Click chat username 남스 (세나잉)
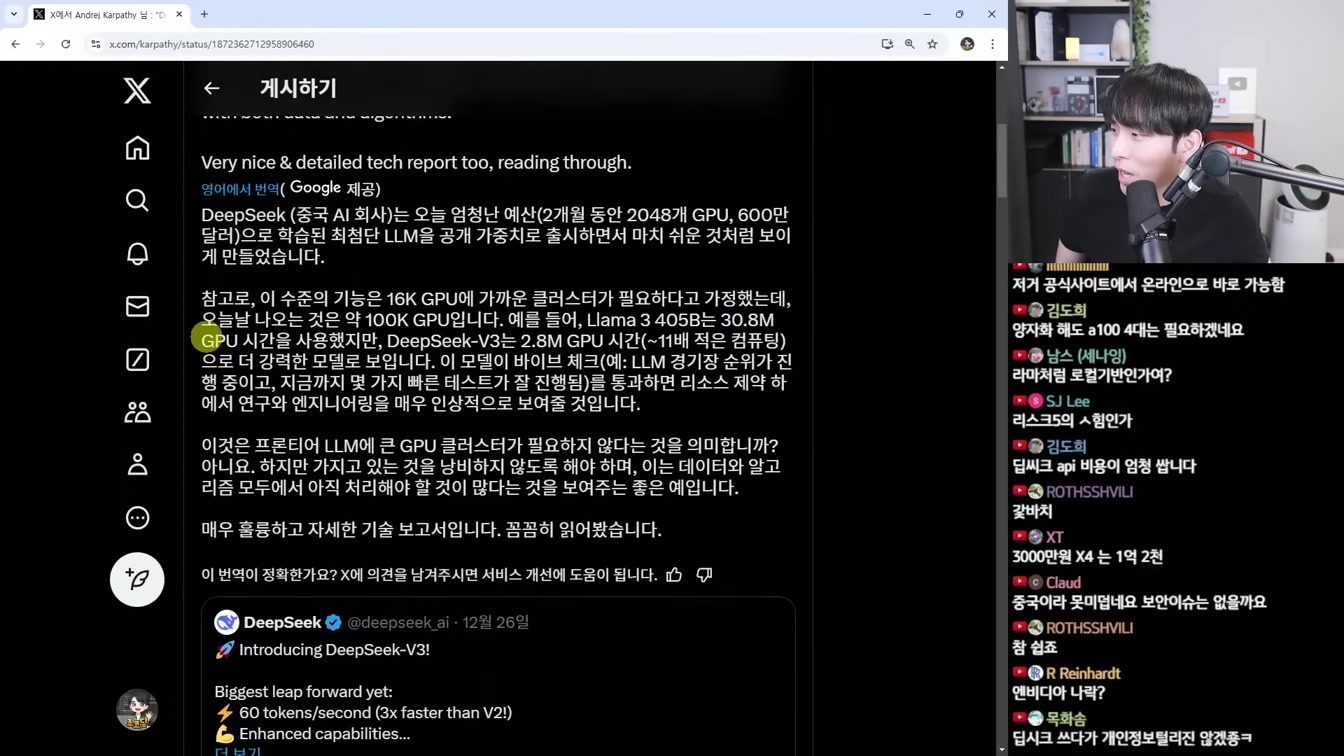This screenshot has height=756, width=1344. (x=1086, y=356)
